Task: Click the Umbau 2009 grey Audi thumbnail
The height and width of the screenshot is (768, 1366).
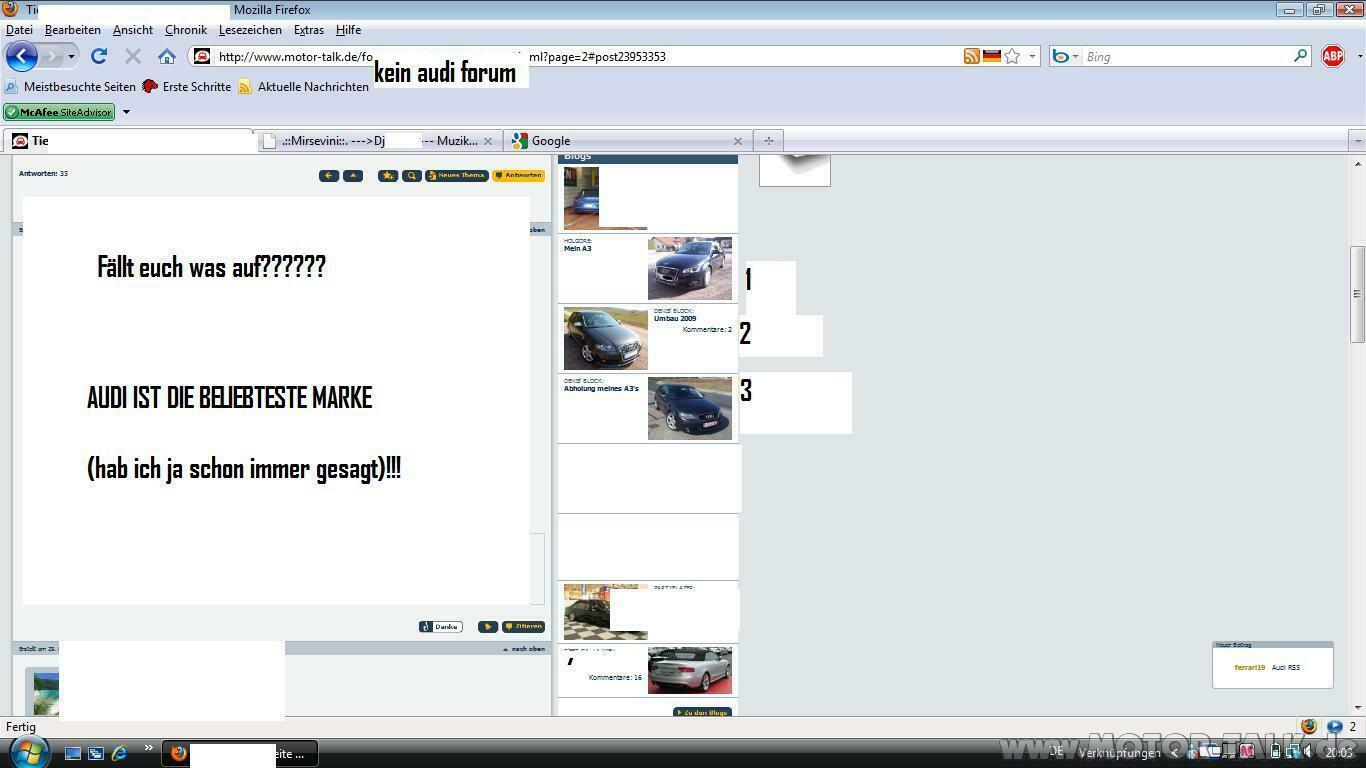Action: point(606,338)
